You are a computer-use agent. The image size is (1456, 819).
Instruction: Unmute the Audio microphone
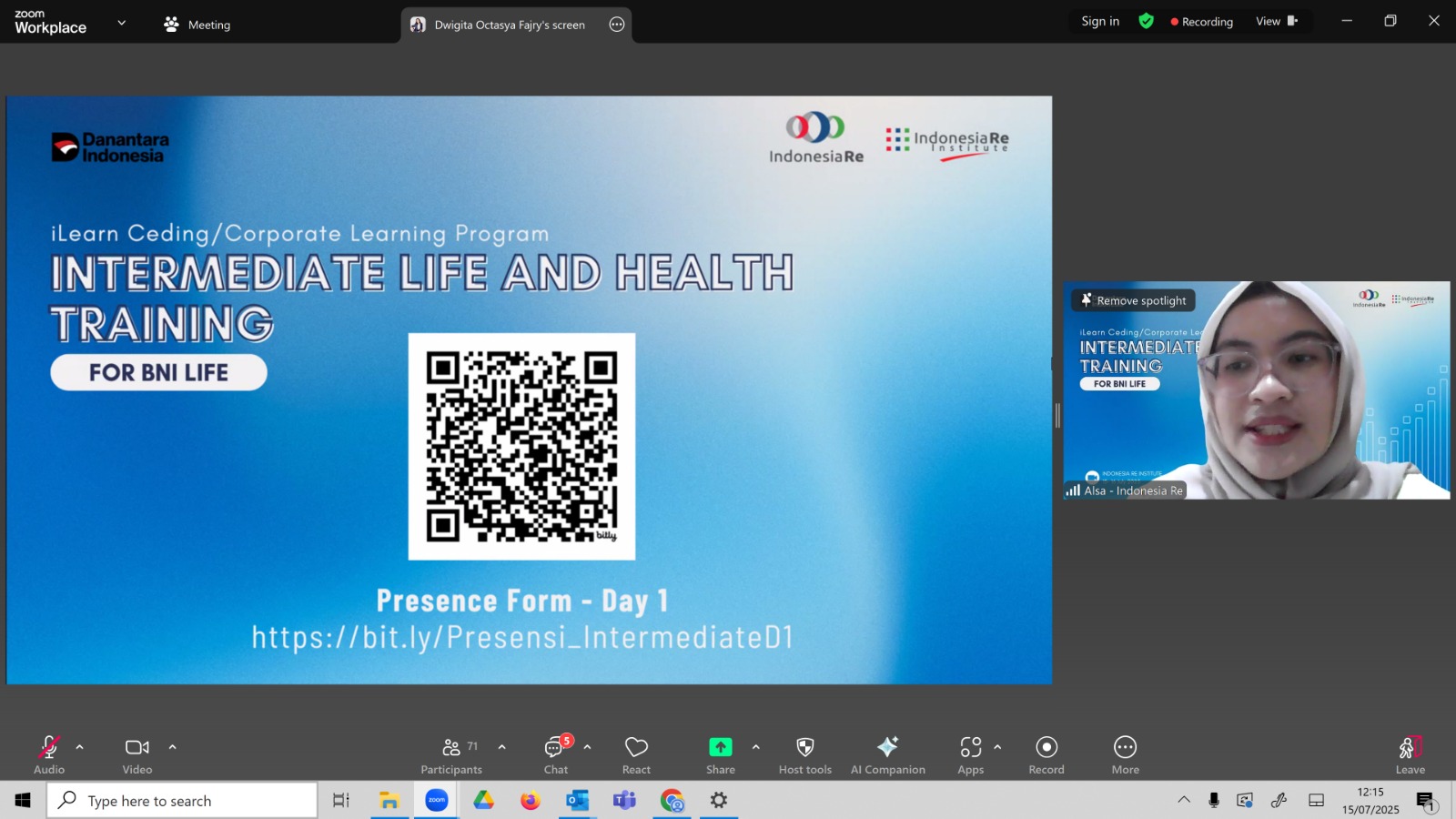coord(49,755)
